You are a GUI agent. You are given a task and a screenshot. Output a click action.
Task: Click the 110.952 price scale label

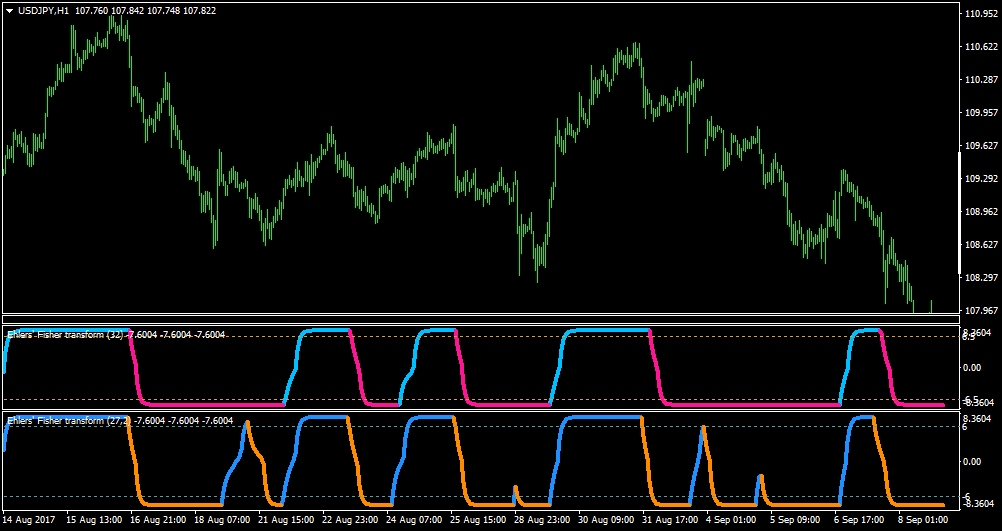982,13
